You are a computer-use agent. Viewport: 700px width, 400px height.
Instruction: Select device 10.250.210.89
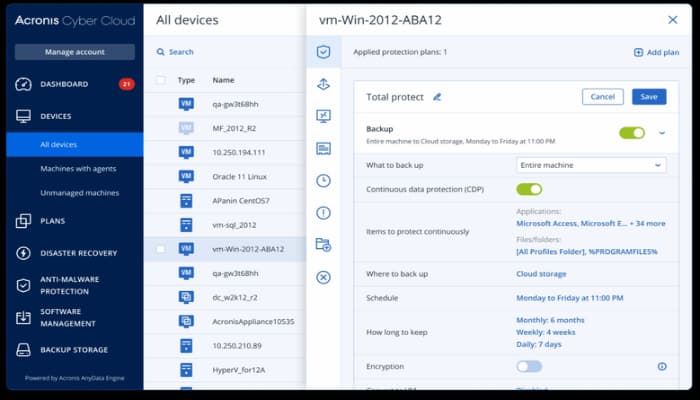point(237,346)
